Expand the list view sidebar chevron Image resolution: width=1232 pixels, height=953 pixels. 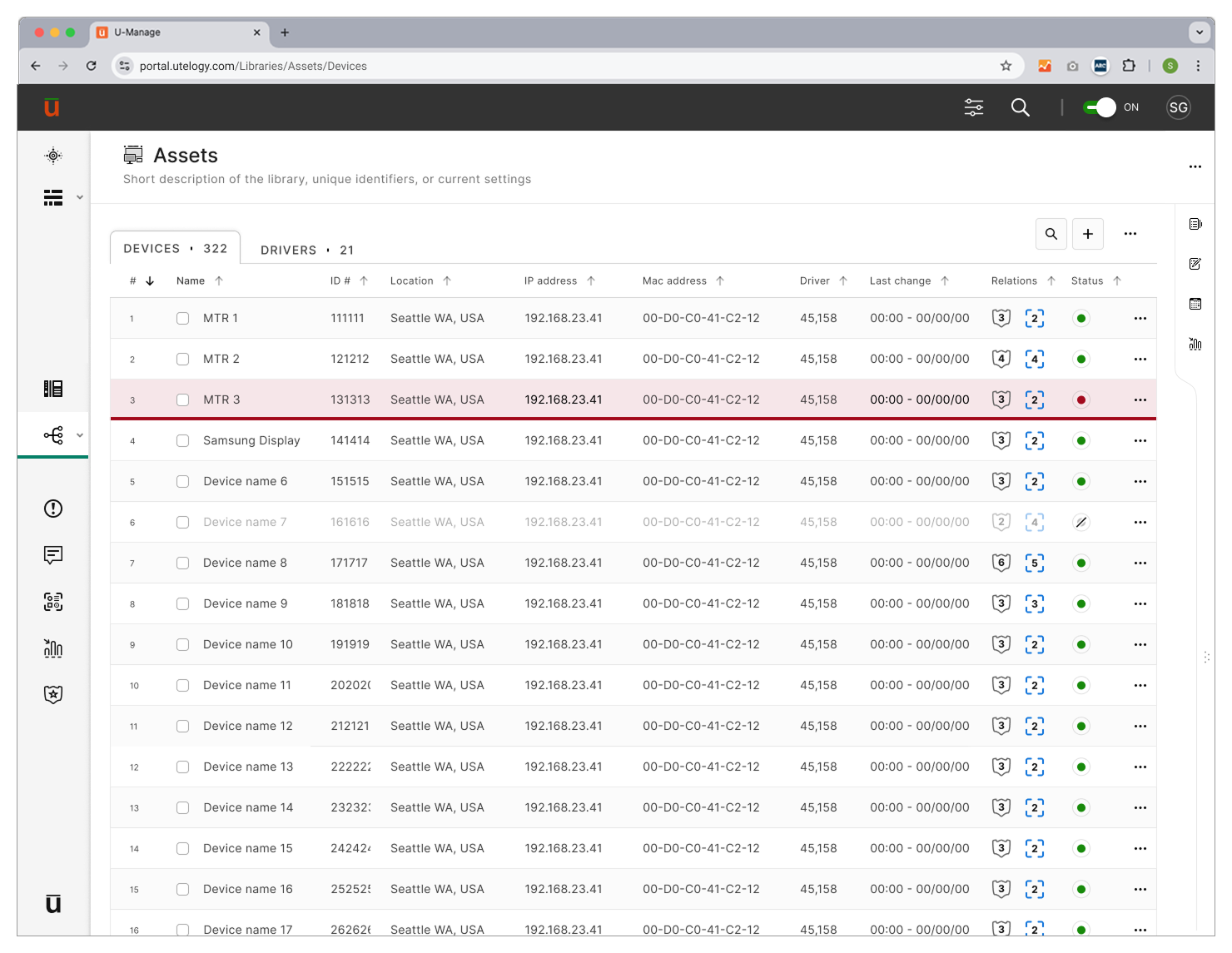click(80, 197)
